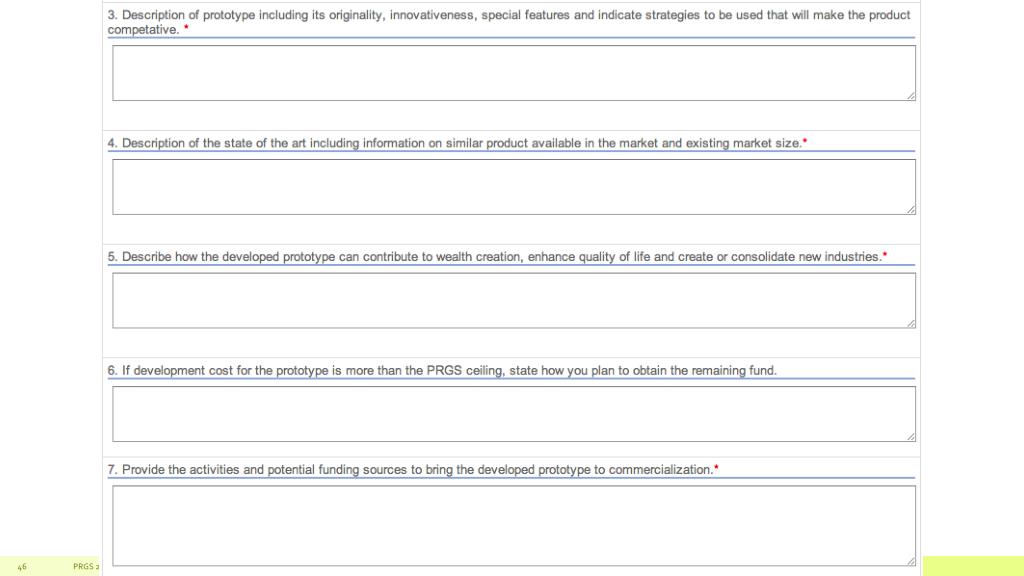Click the question 6 development cost label

(442, 370)
